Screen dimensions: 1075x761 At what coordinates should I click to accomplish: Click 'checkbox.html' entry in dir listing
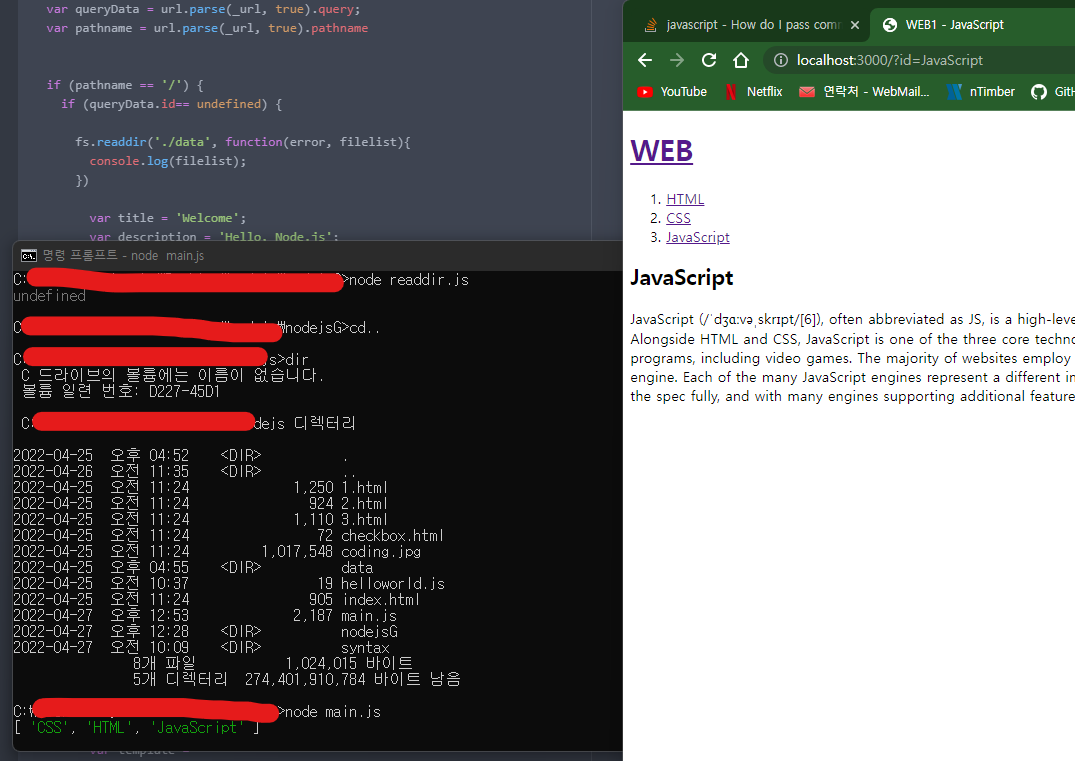tap(392, 536)
